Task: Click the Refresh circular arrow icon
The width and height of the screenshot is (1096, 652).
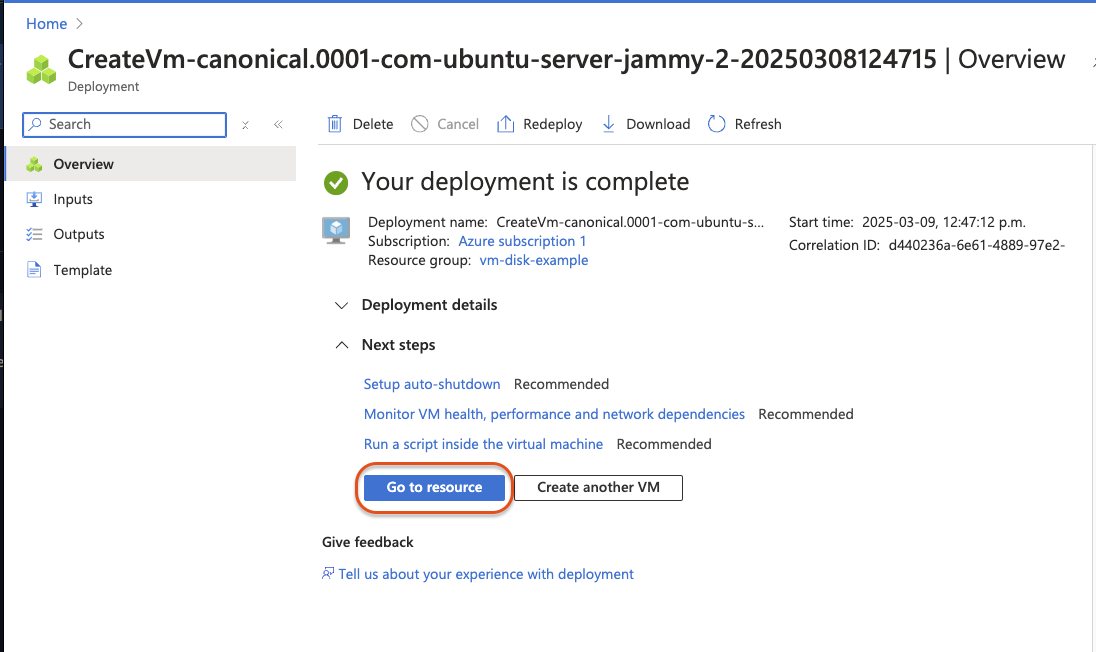Action: (716, 124)
